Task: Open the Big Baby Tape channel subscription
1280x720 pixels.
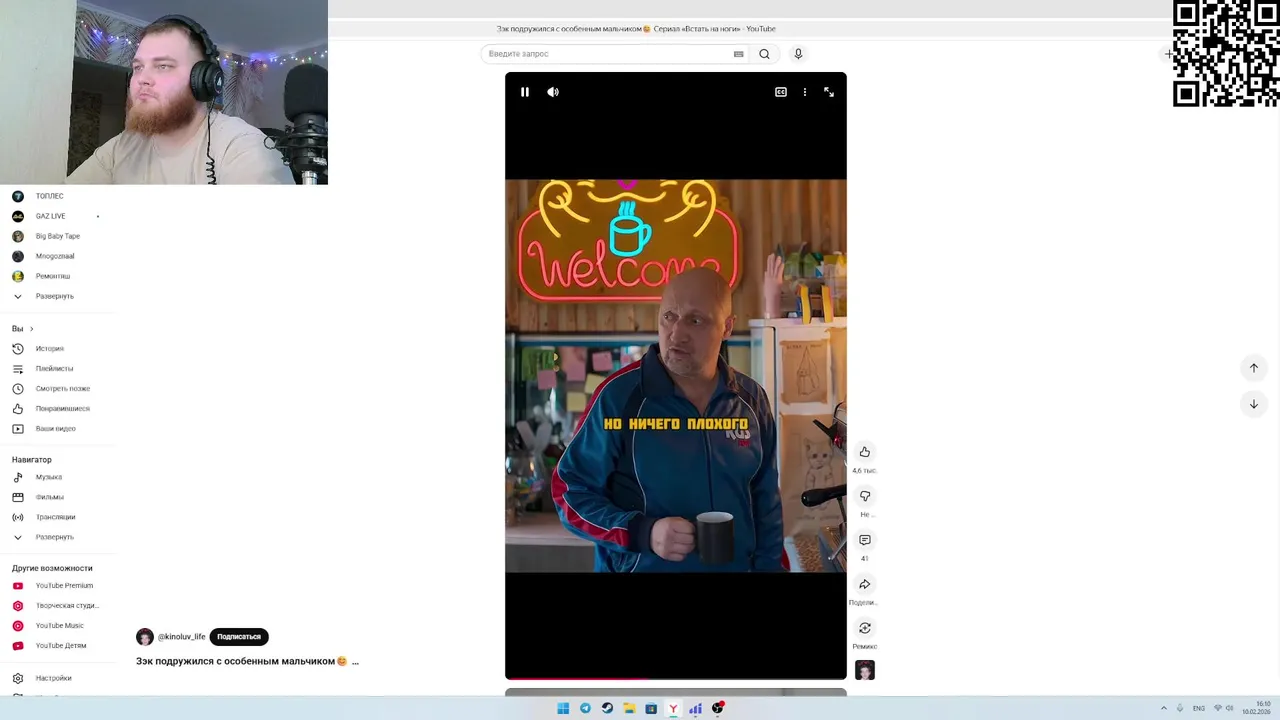Action: pyautogui.click(x=58, y=236)
